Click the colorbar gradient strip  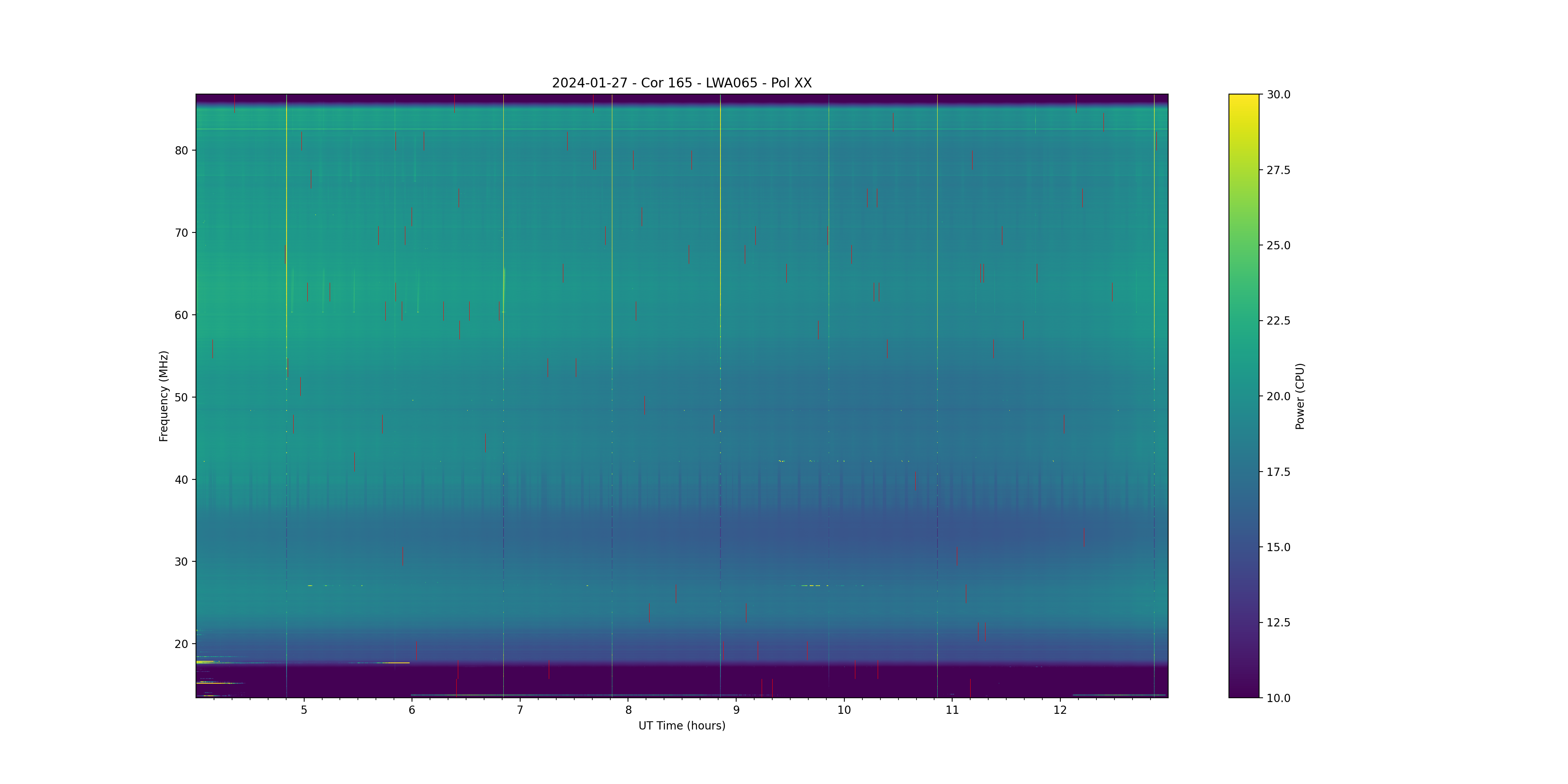(x=1243, y=396)
